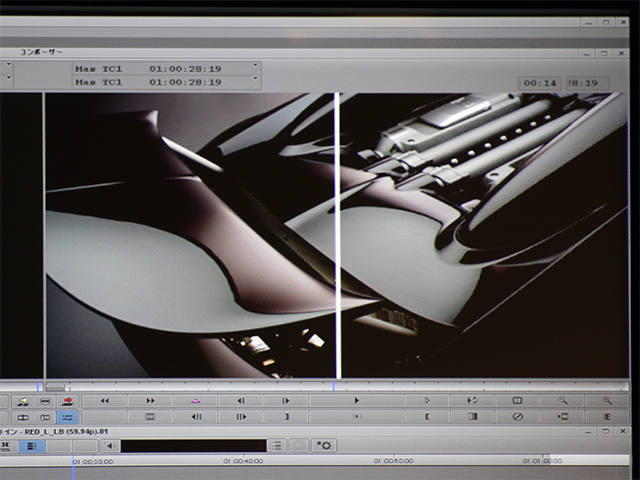Click the last magnifier icon in top row
Viewport: 640px width, 480px height.
pyautogui.click(x=607, y=401)
